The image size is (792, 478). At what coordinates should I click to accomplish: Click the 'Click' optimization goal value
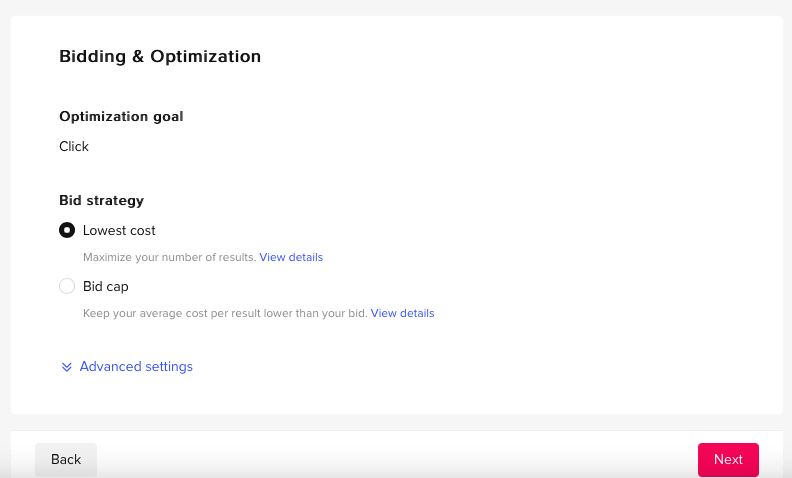74,147
